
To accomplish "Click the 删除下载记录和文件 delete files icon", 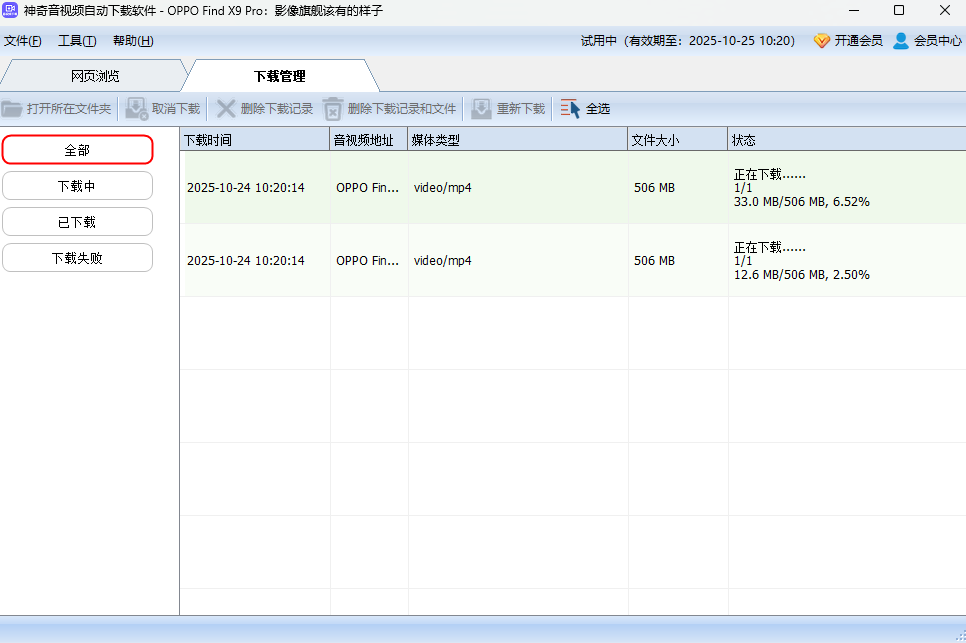I will [332, 109].
